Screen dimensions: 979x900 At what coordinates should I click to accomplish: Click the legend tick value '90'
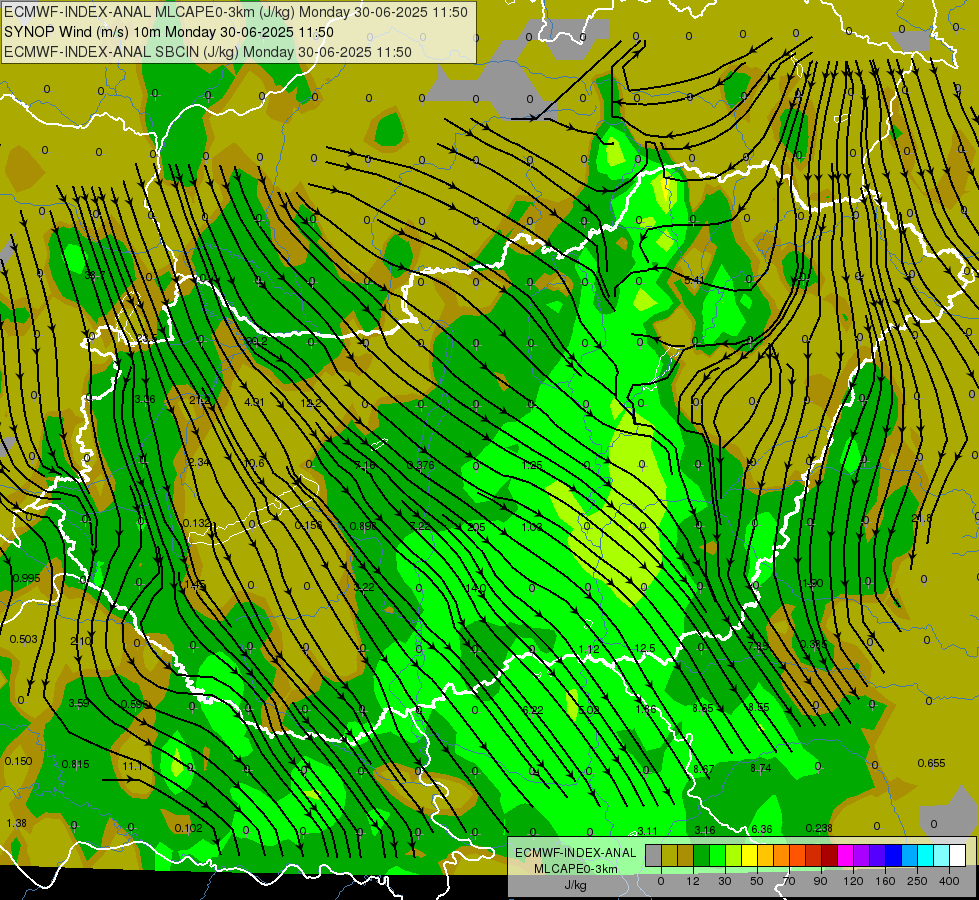click(820, 881)
